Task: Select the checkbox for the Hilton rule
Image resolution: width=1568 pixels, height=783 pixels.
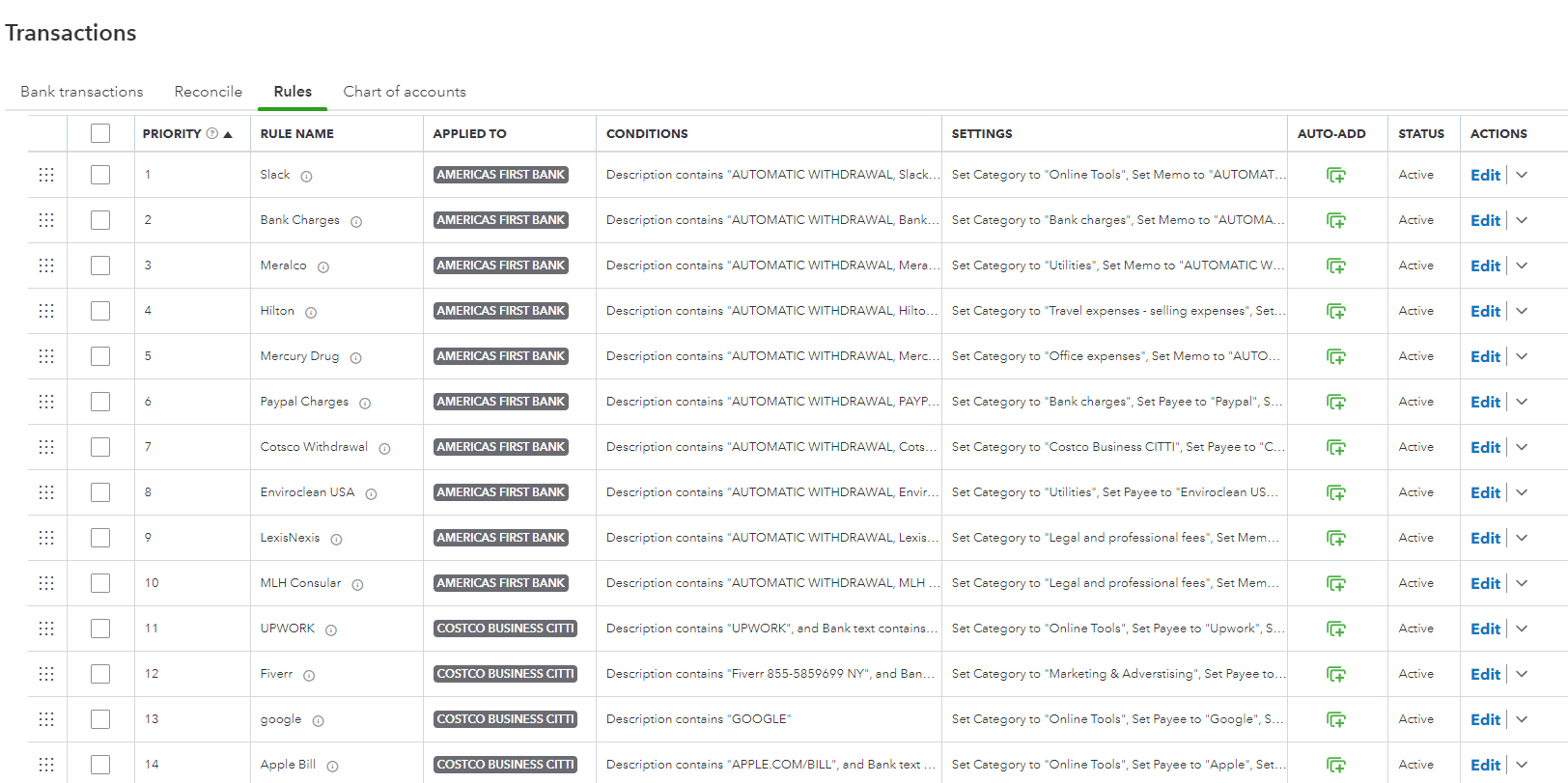Action: [x=100, y=311]
